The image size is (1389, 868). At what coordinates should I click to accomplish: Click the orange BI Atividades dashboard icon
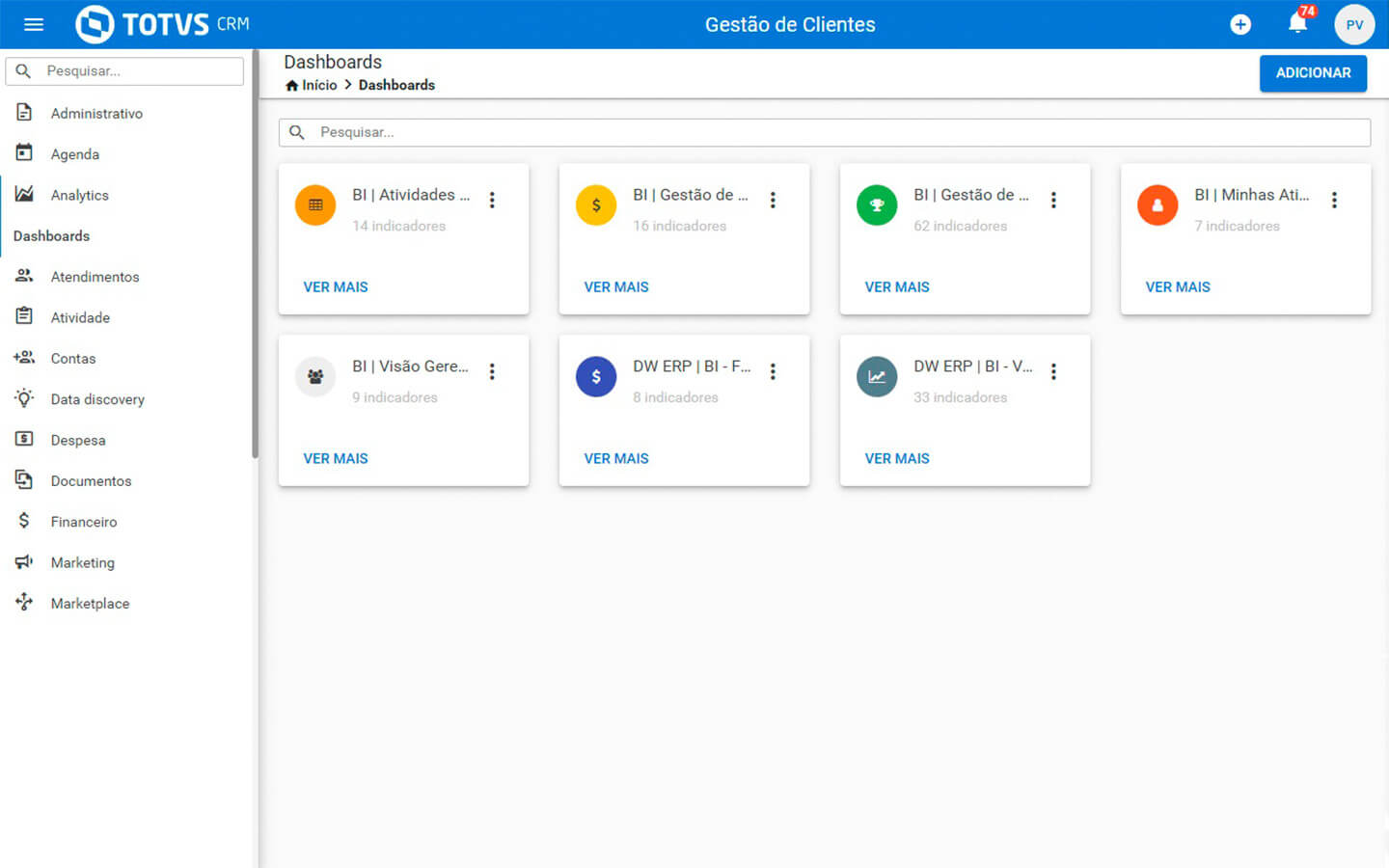pyautogui.click(x=315, y=204)
